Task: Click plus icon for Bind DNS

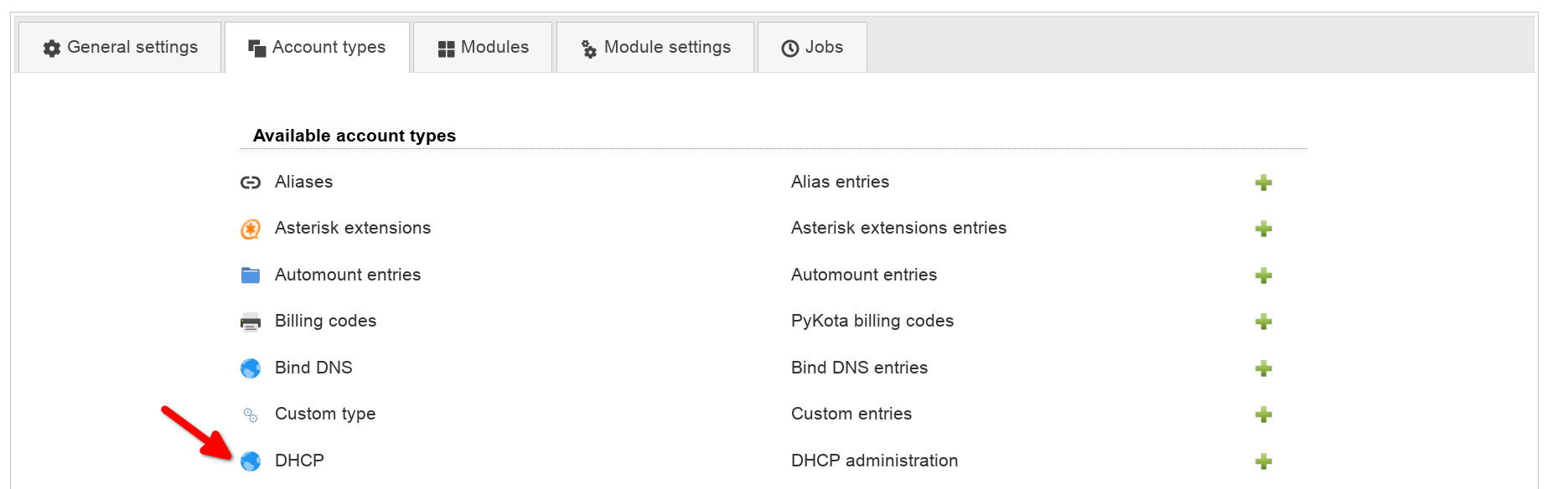Action: 1263,368
